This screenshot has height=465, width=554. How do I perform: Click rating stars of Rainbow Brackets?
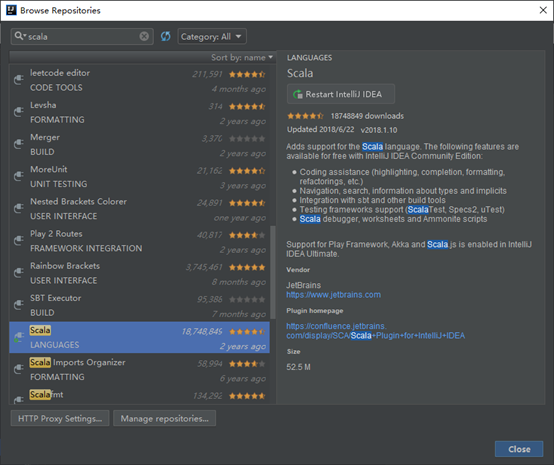[x=247, y=267]
